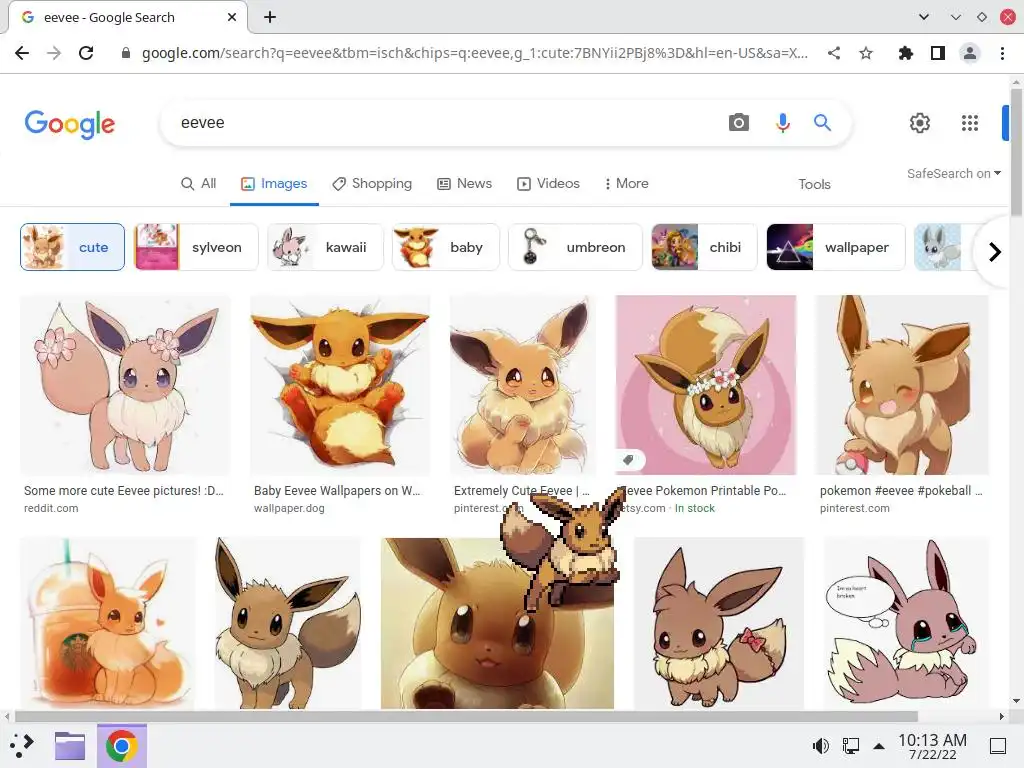This screenshot has width=1024, height=768.
Task: Open the Starbucks cup Eevee thumbnail
Action: click(108, 623)
